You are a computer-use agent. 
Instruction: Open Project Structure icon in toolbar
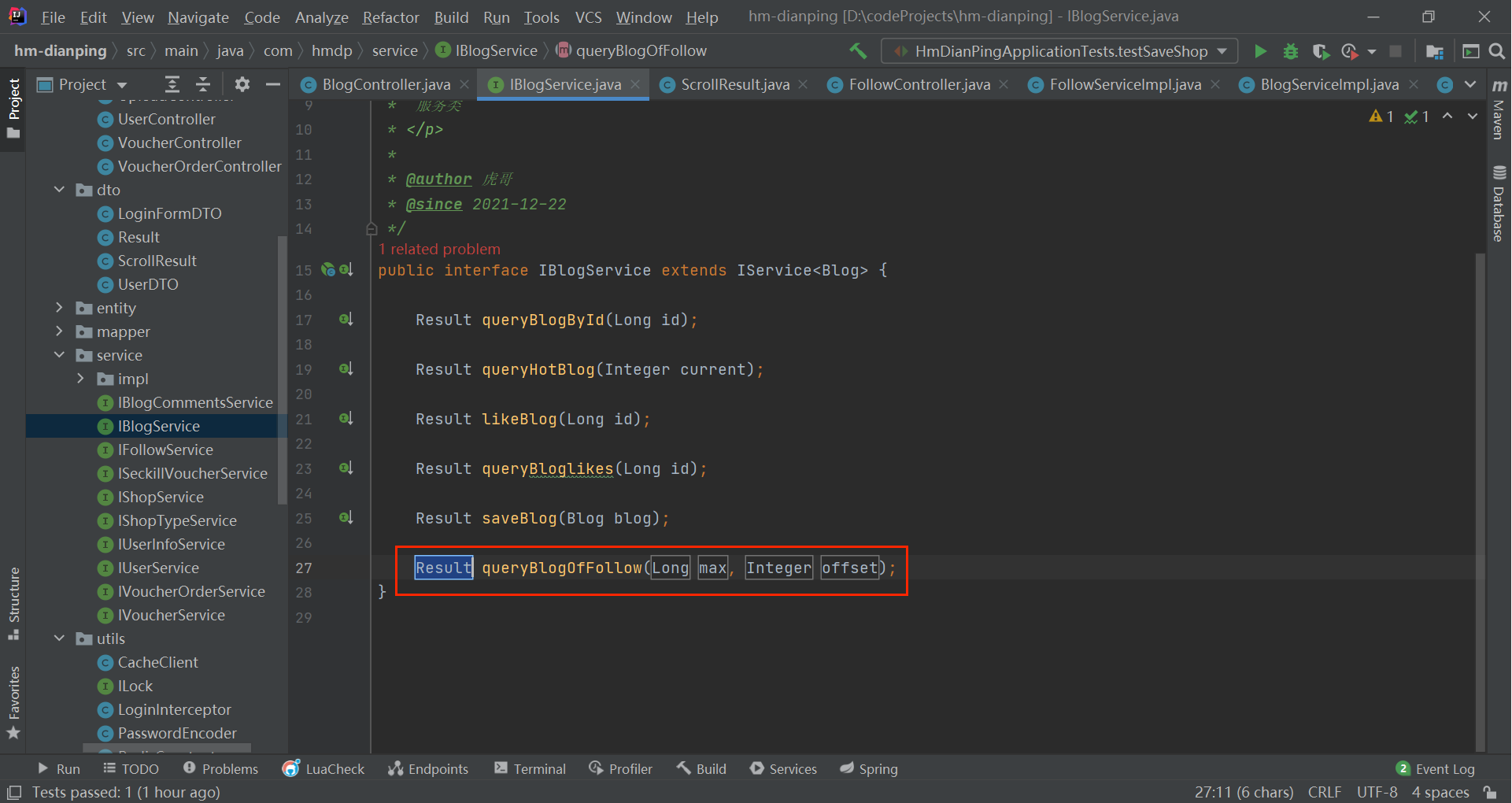(x=1434, y=51)
